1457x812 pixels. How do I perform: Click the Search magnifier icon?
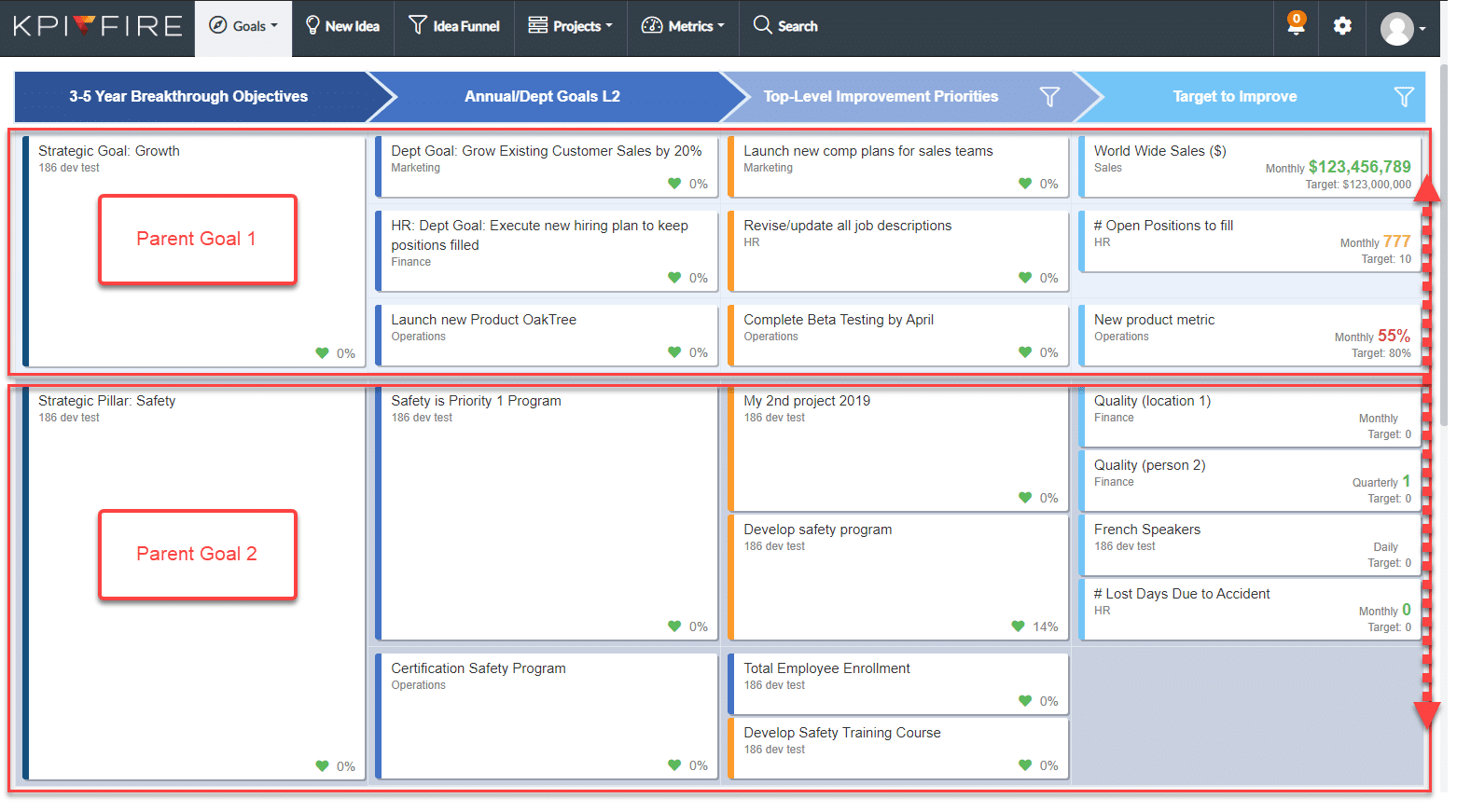762,25
